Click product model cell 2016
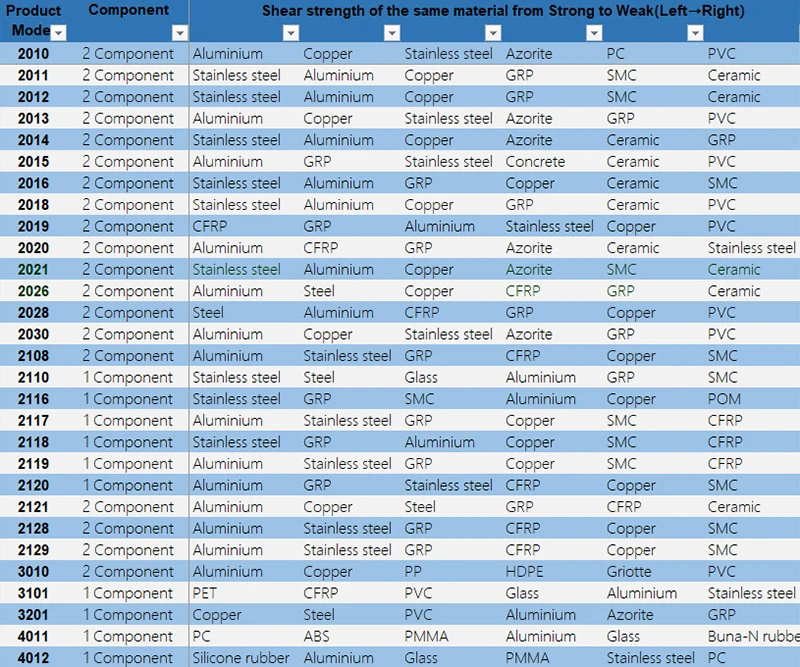This screenshot has height=667, width=800. tap(34, 183)
